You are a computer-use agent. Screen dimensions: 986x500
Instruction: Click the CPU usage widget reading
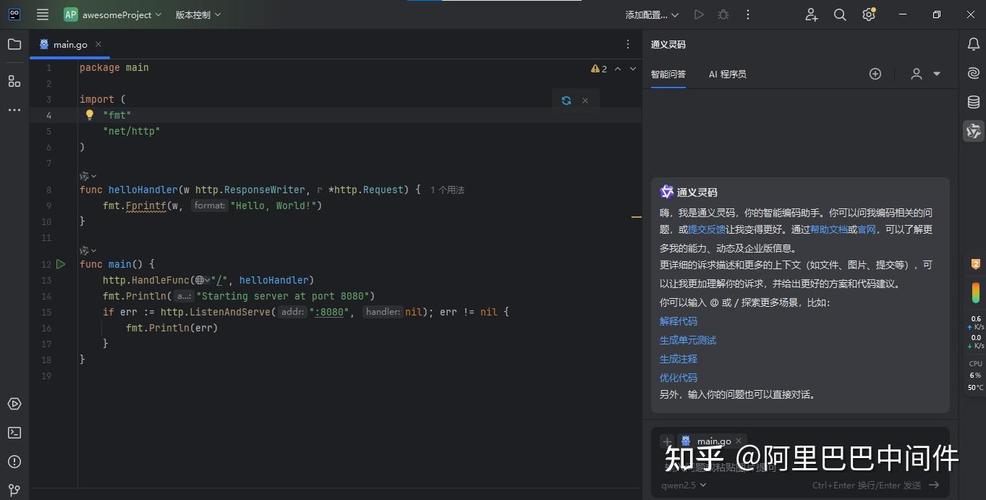(x=975, y=375)
